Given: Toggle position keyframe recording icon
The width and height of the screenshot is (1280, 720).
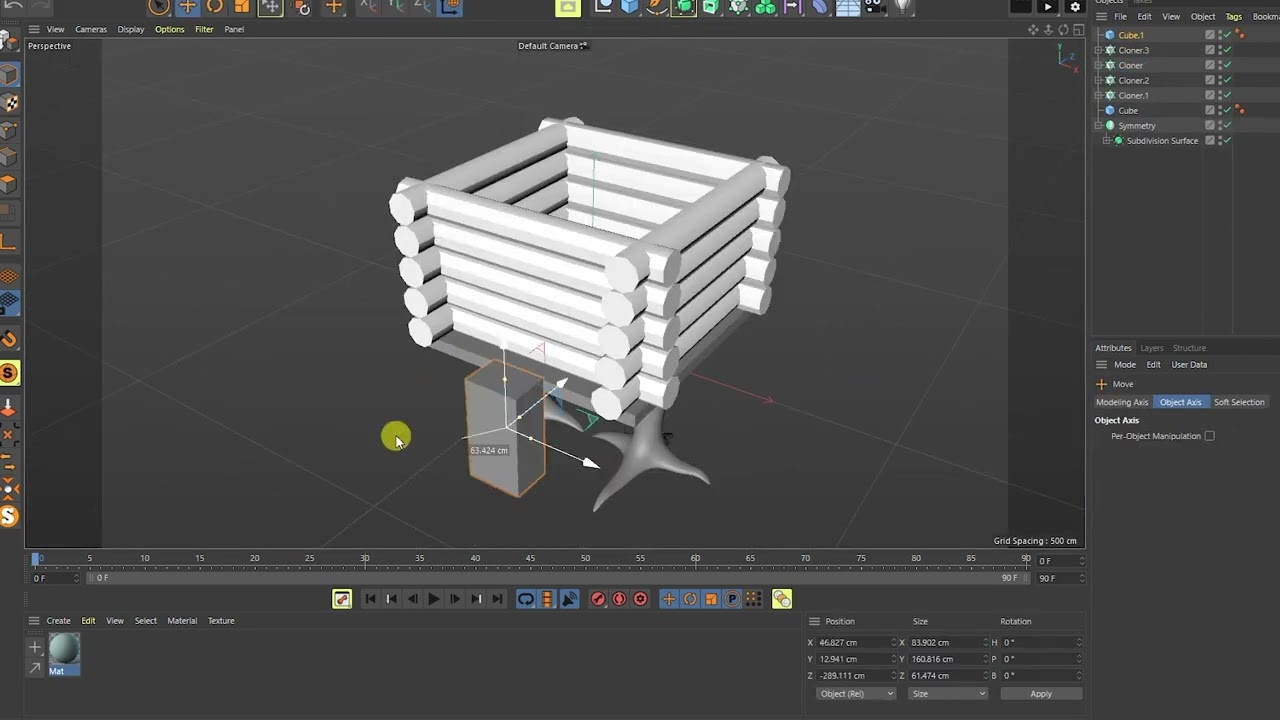Looking at the screenshot, I should click(x=668, y=599).
